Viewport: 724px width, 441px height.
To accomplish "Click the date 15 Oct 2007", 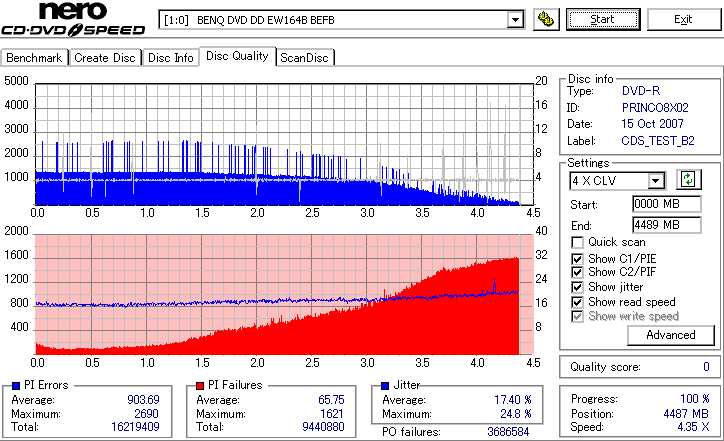I will point(652,124).
